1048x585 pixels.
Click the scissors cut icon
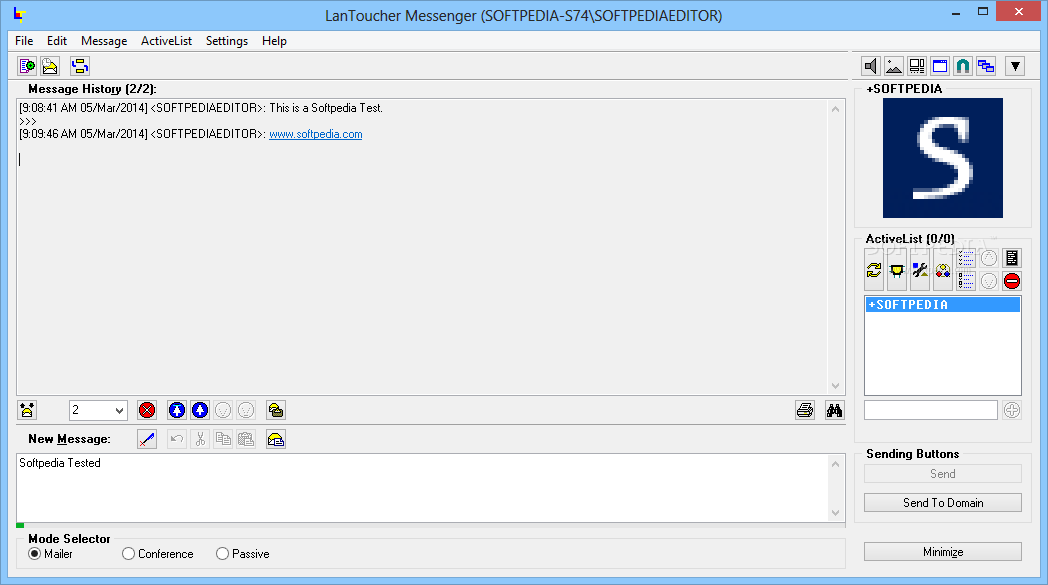point(200,439)
